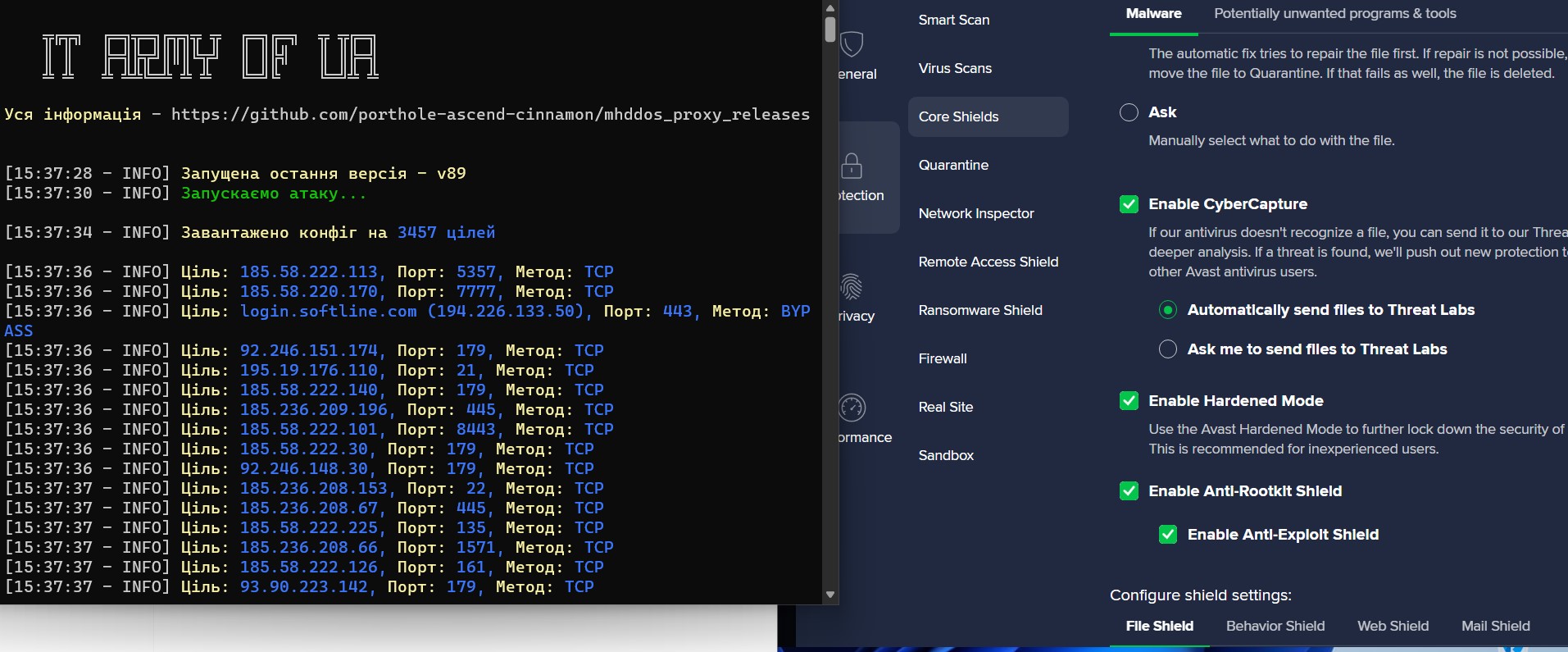Image resolution: width=1568 pixels, height=652 pixels.
Task: Go to Remote Access Shield
Action: pyautogui.click(x=989, y=262)
